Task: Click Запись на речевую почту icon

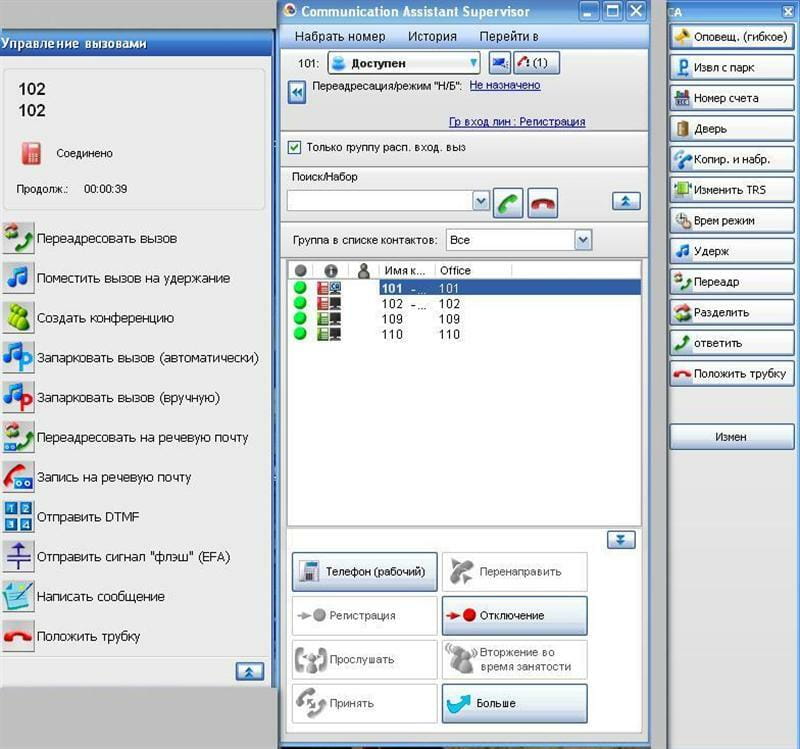Action: 18,477
